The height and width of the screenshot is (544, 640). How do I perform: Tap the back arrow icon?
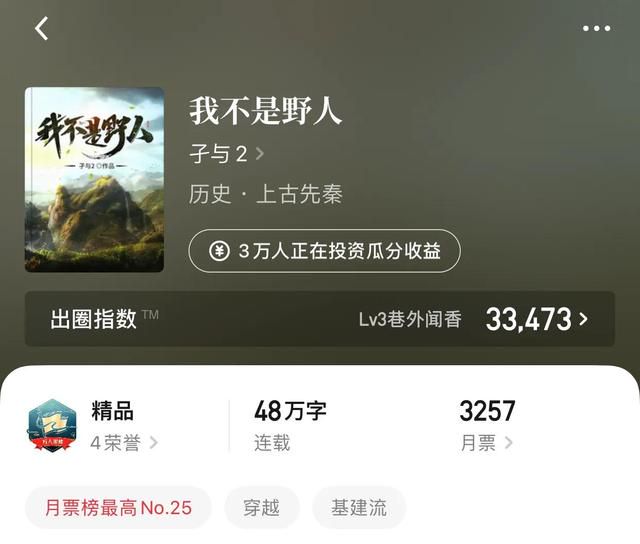(42, 28)
